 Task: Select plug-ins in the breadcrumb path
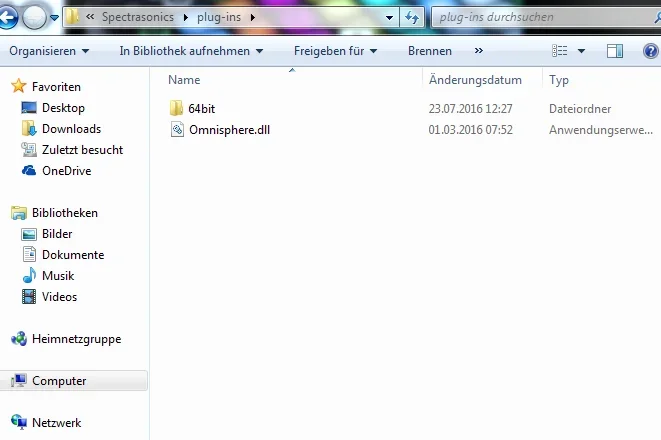pyautogui.click(x=219, y=17)
